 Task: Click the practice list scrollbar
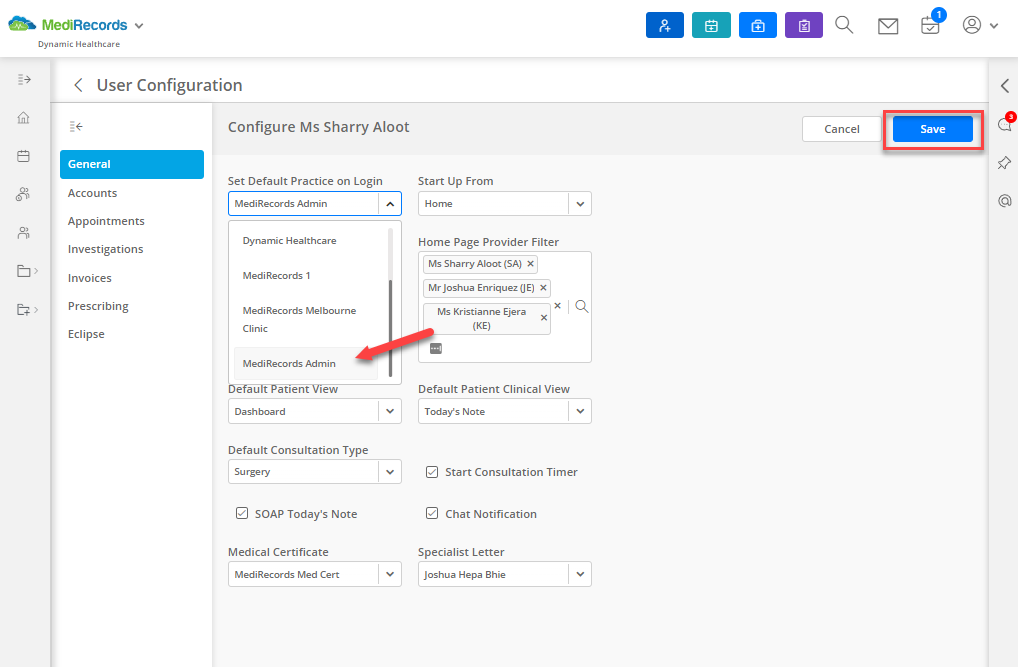click(391, 328)
